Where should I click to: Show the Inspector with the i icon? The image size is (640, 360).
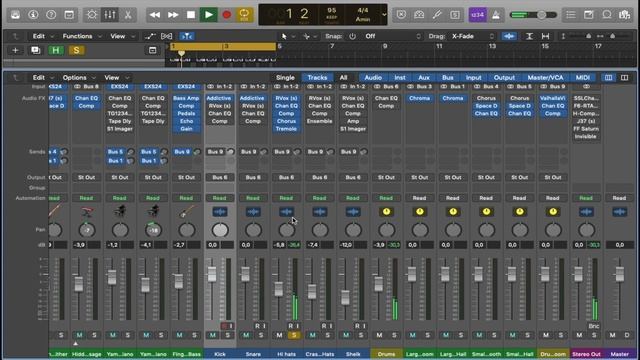click(x=33, y=15)
